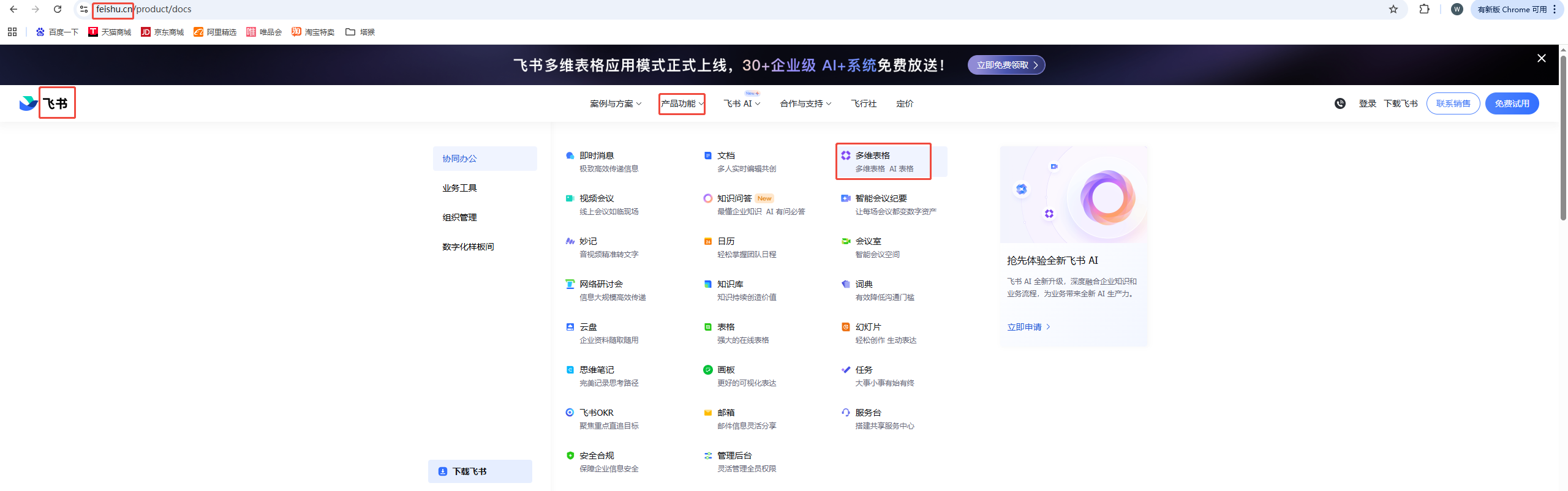
Task: Expand the 飞书 AI dropdown menu
Action: pos(741,103)
